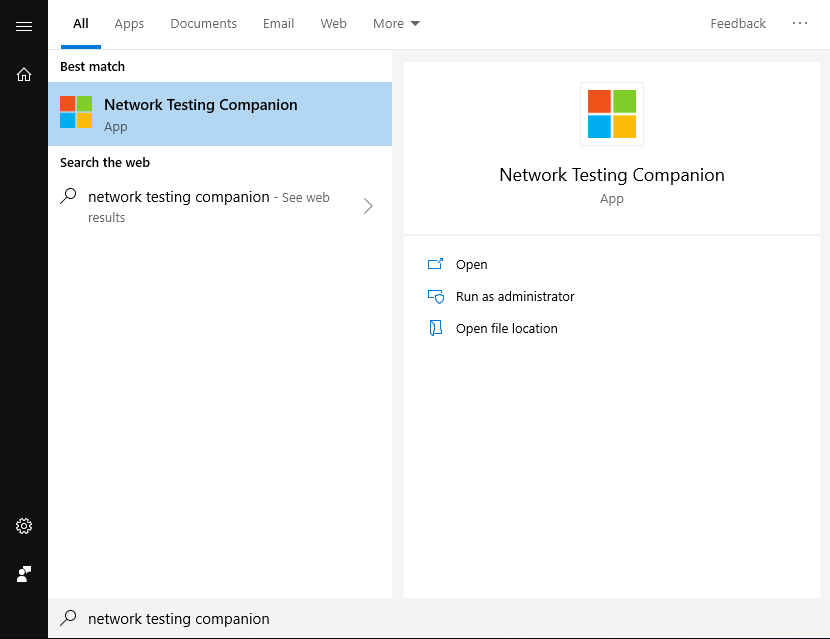Viewport: 830px width, 639px height.
Task: Open the hamburger menu in the sidebar
Action: (x=24, y=26)
